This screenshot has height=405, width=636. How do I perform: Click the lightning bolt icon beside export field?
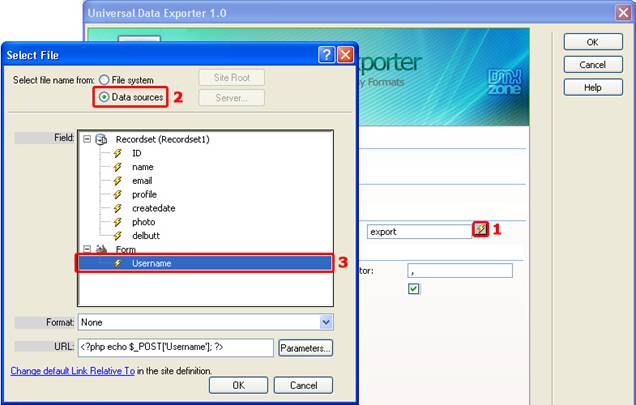480,229
